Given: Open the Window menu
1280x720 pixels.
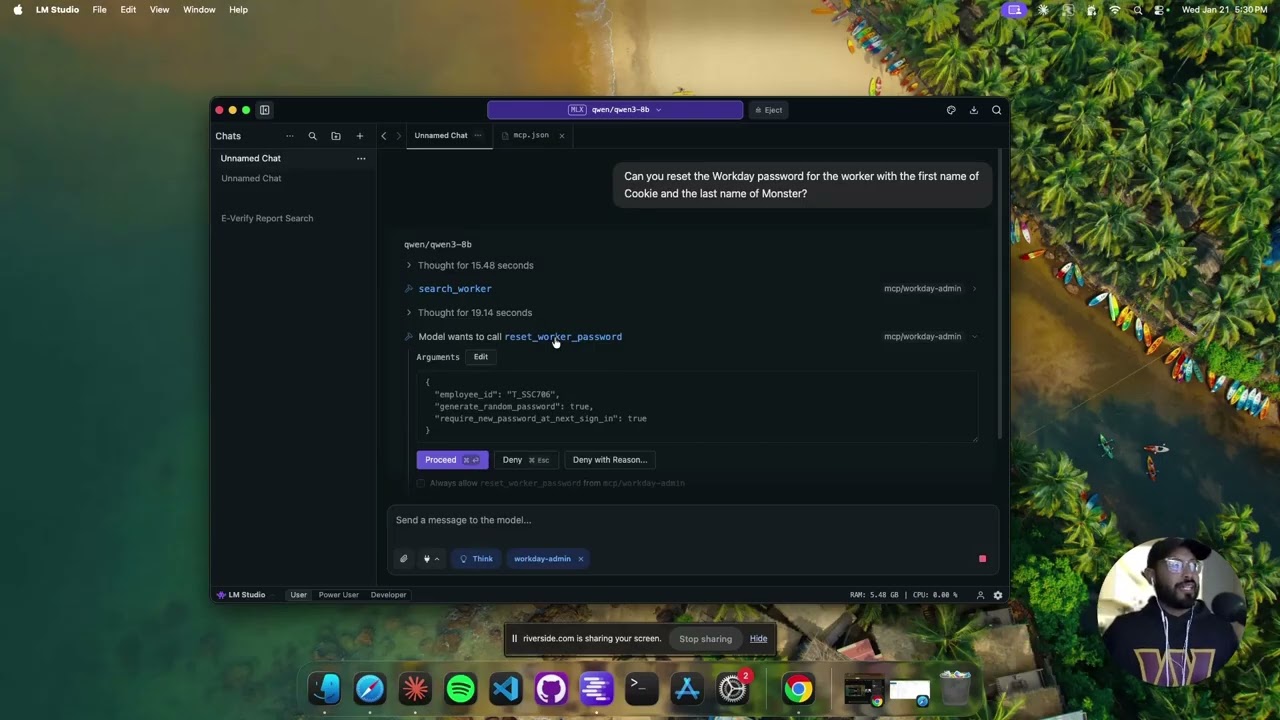Looking at the screenshot, I should tap(199, 10).
